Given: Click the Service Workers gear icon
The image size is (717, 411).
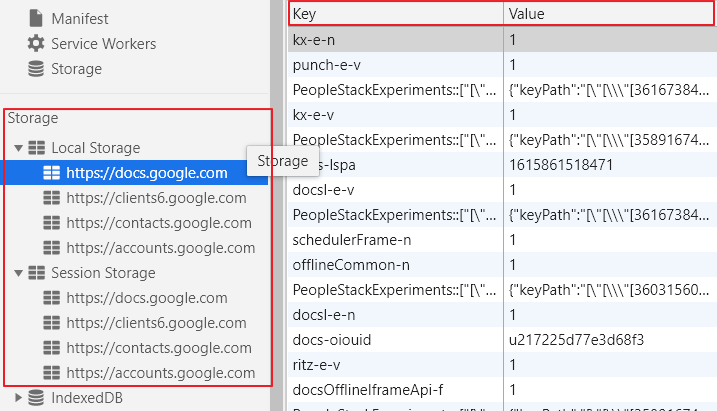Looking at the screenshot, I should click(x=36, y=43).
